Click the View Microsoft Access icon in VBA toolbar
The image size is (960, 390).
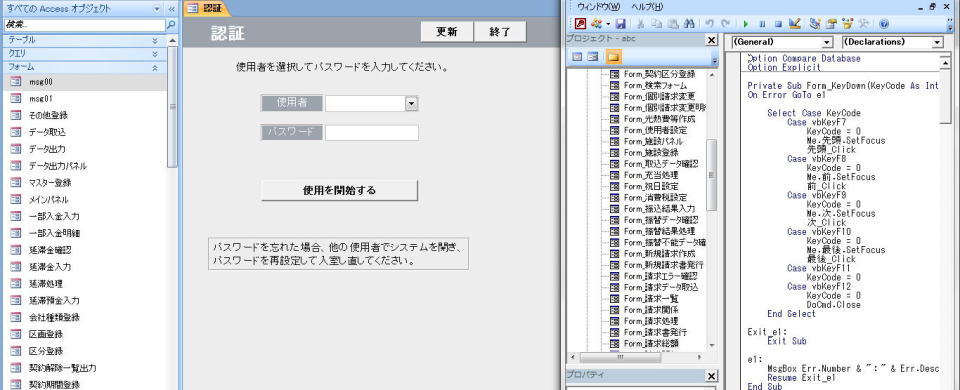[x=580, y=24]
